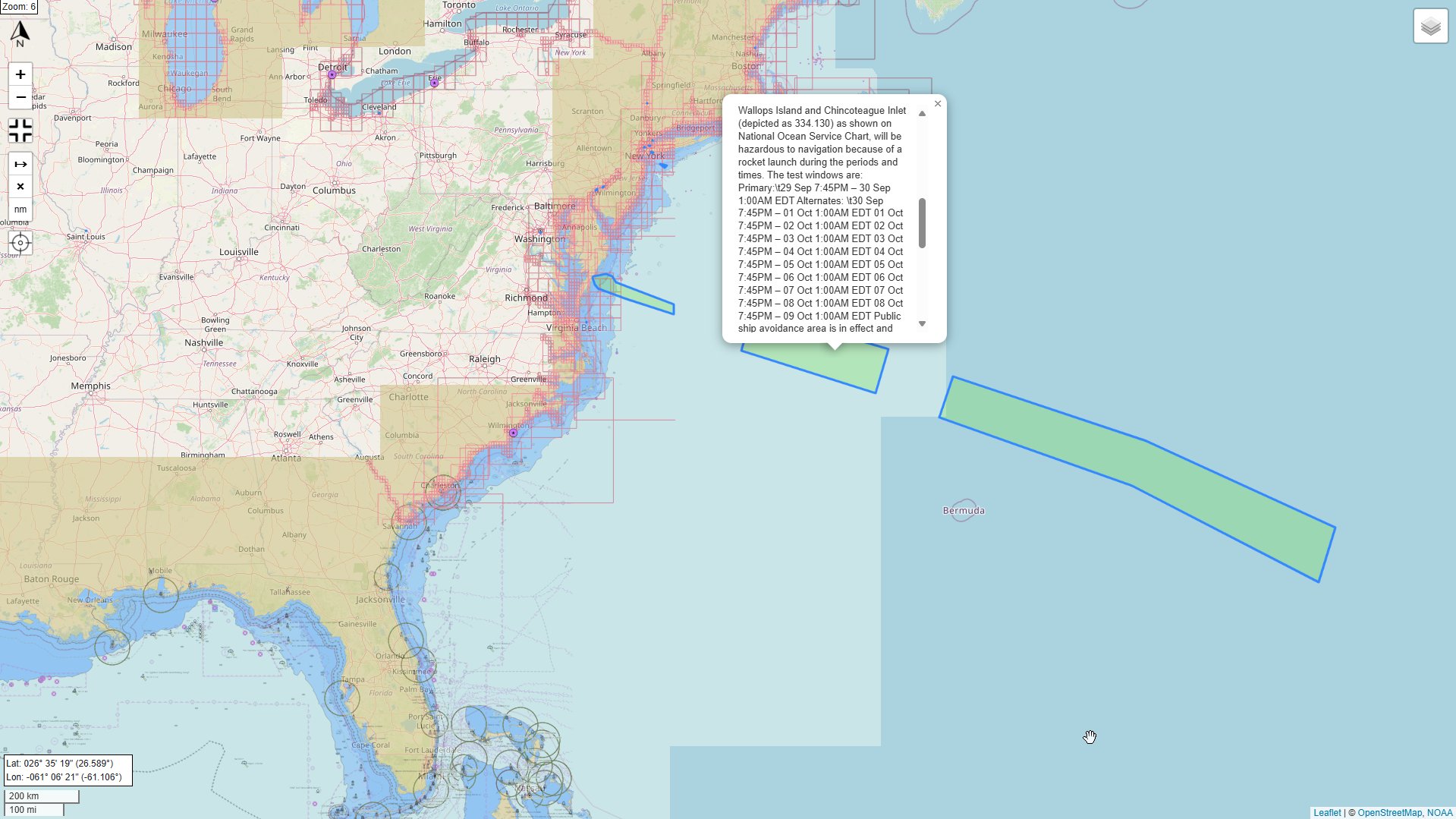Open the NOAA attribution link
The image size is (1456, 819).
point(1439,813)
